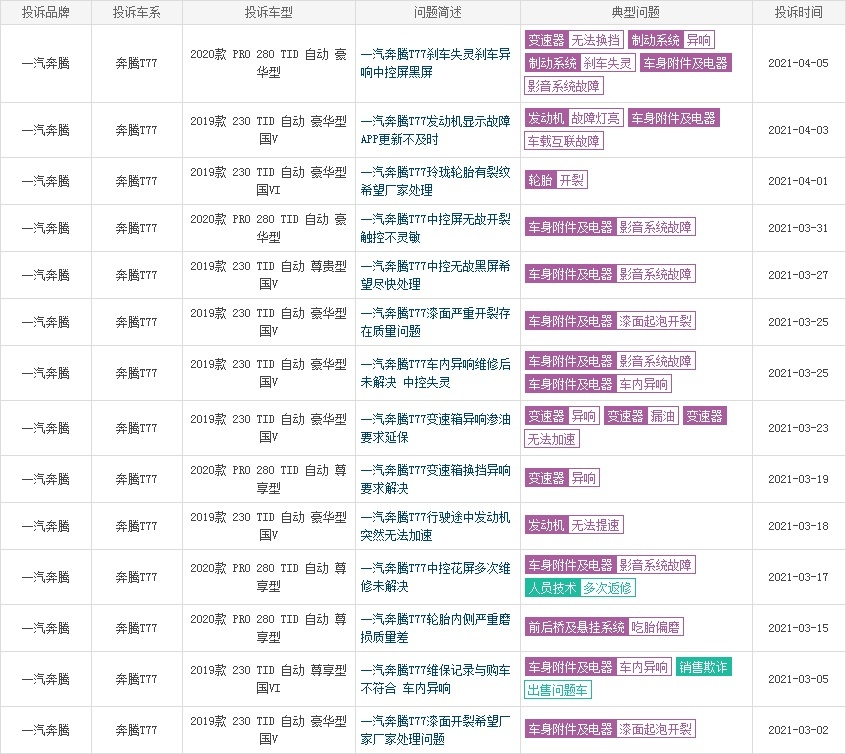
Task: Click the date 2021-04-01
Action: click(x=799, y=181)
